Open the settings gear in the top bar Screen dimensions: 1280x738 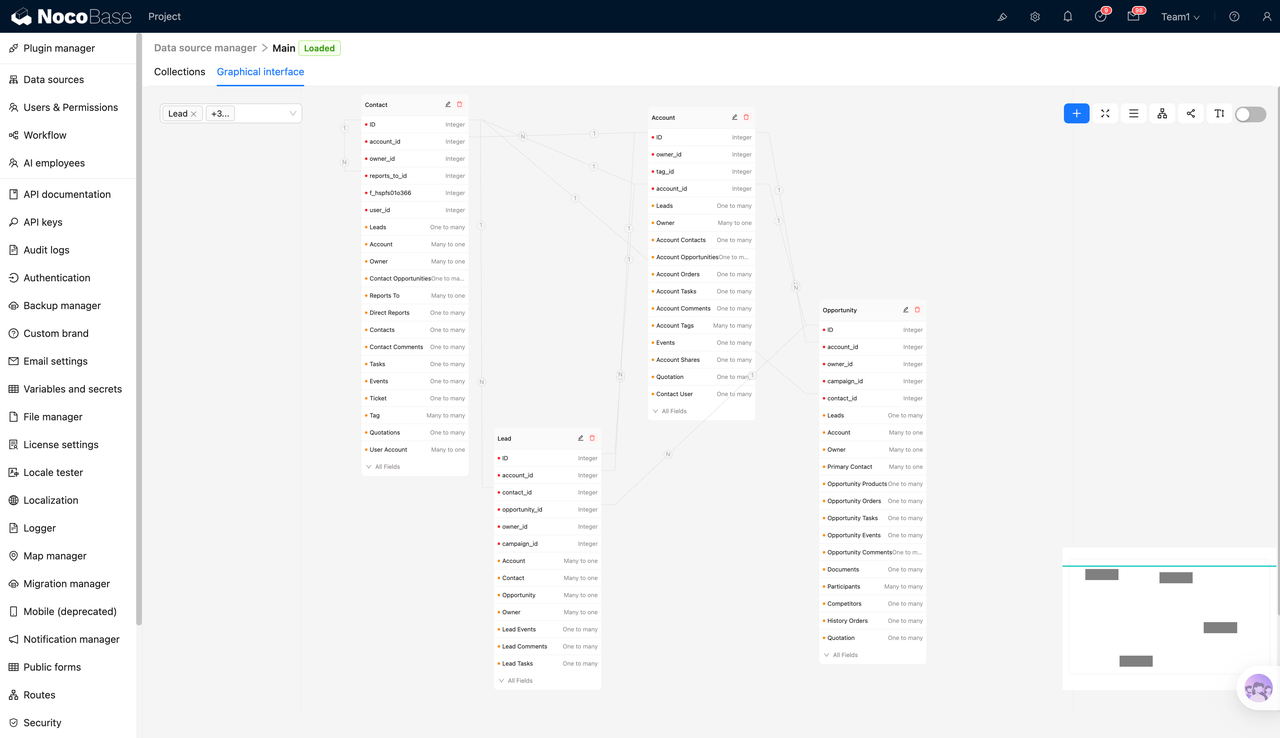coord(1034,16)
